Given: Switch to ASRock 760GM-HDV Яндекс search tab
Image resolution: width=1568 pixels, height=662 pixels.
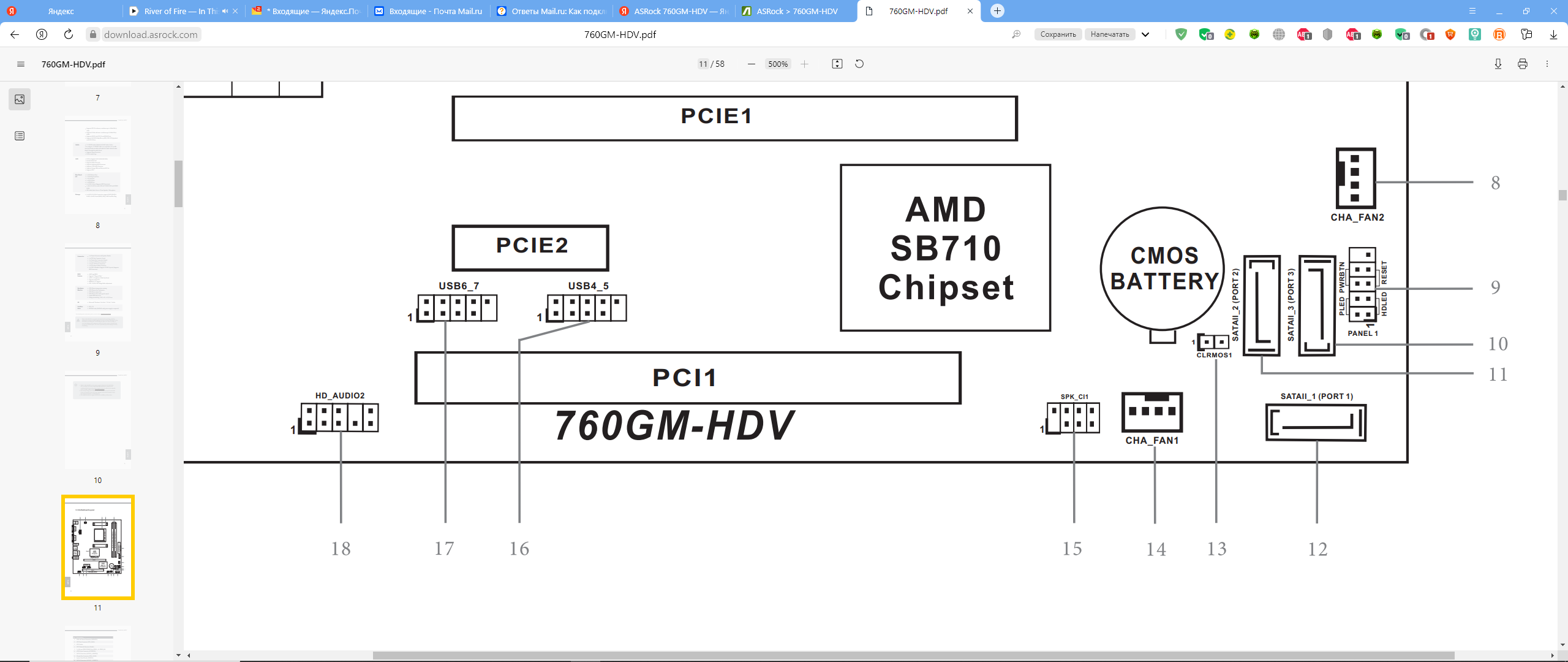Looking at the screenshot, I should [674, 11].
